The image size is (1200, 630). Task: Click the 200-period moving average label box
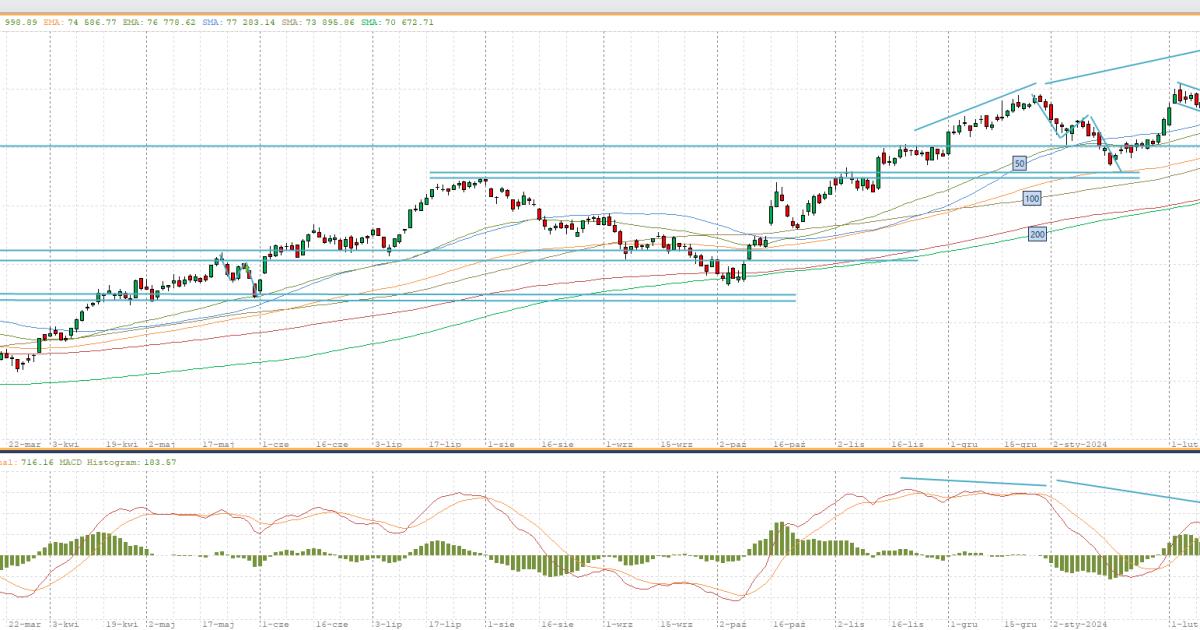point(1038,234)
